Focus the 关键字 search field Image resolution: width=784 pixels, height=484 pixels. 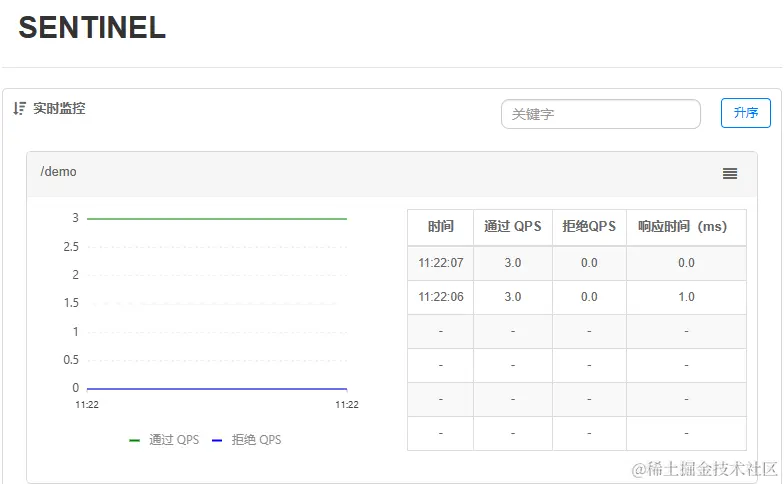[600, 114]
